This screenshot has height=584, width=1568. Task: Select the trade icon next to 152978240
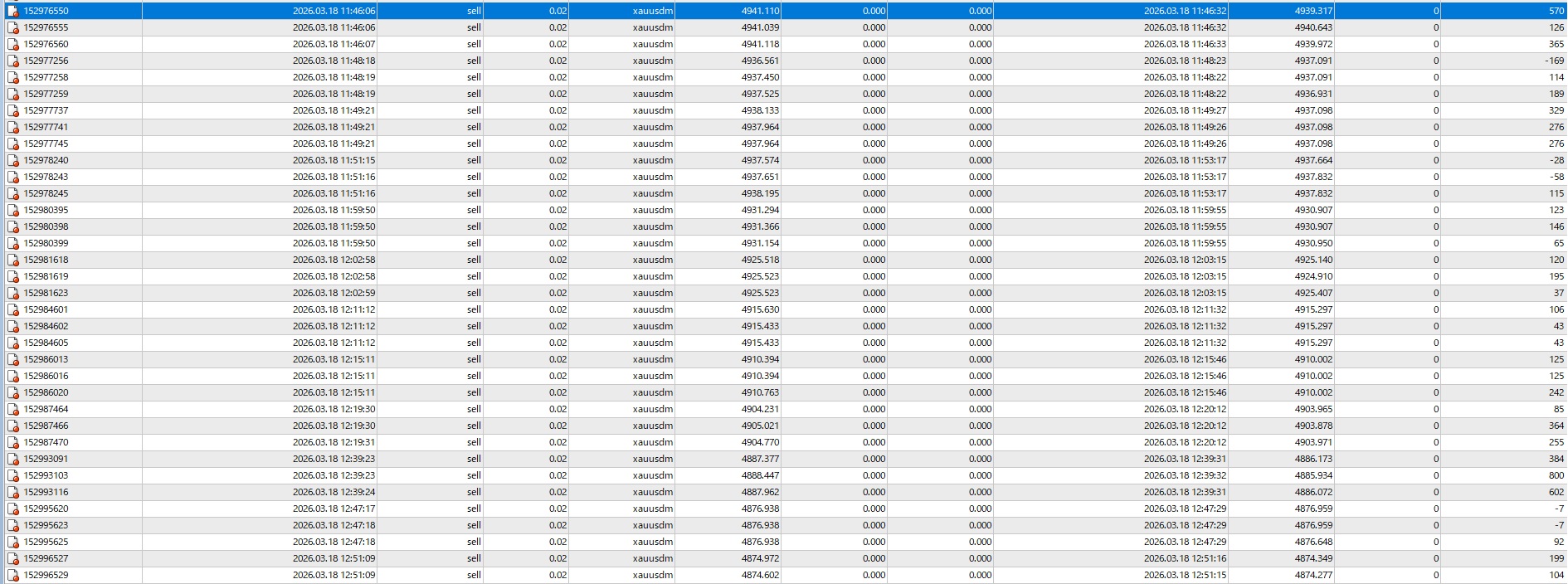13,160
